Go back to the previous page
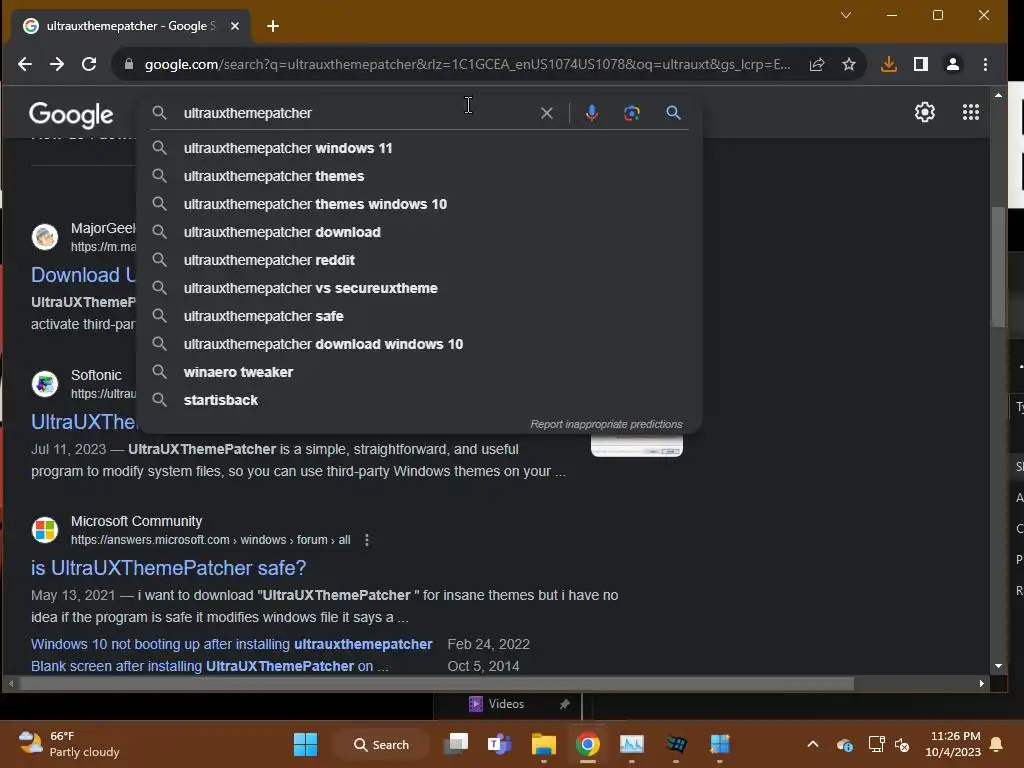Viewport: 1024px width, 768px height. (25, 64)
